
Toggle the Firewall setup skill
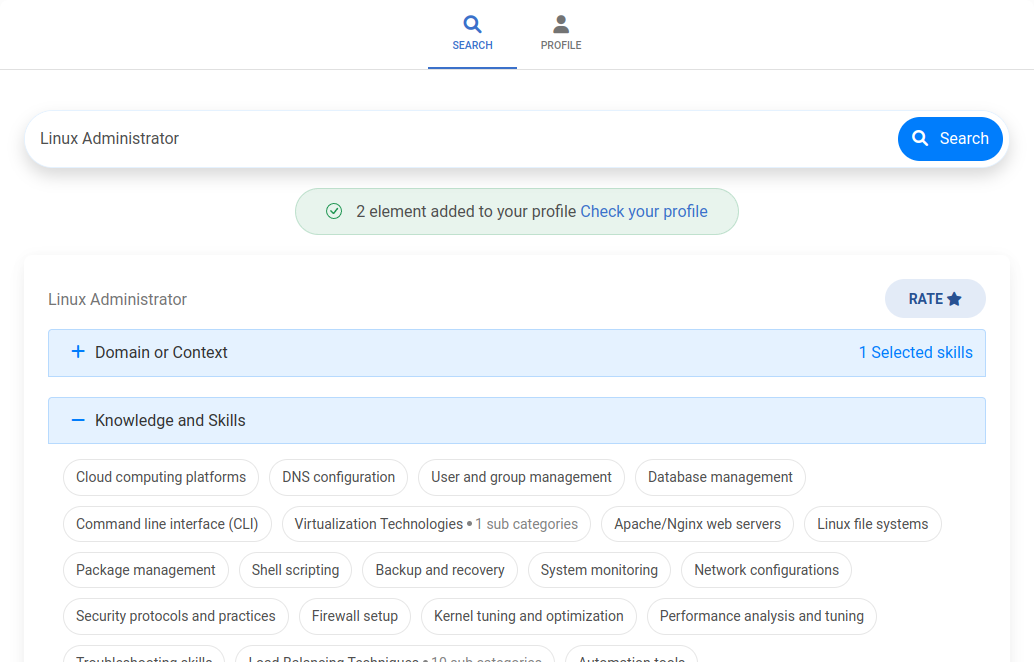(355, 617)
